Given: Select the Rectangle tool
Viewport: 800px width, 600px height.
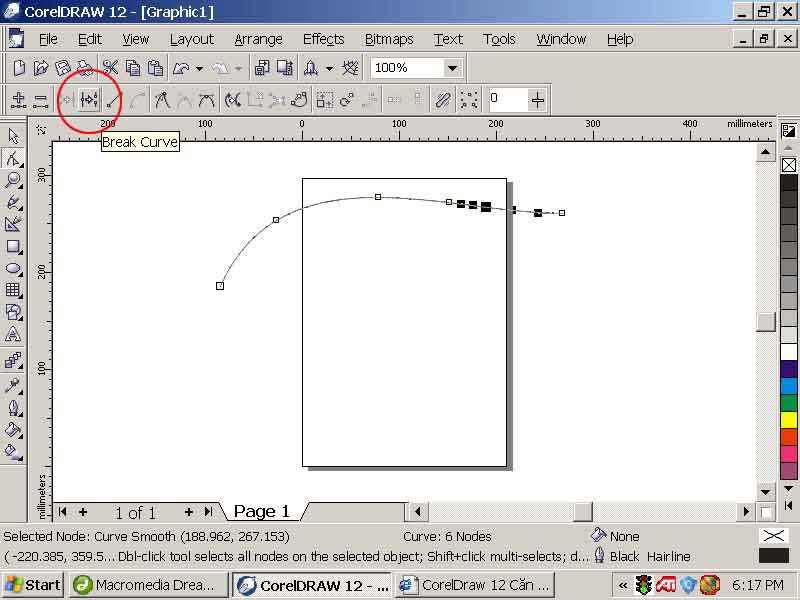Looking at the screenshot, I should [x=13, y=247].
